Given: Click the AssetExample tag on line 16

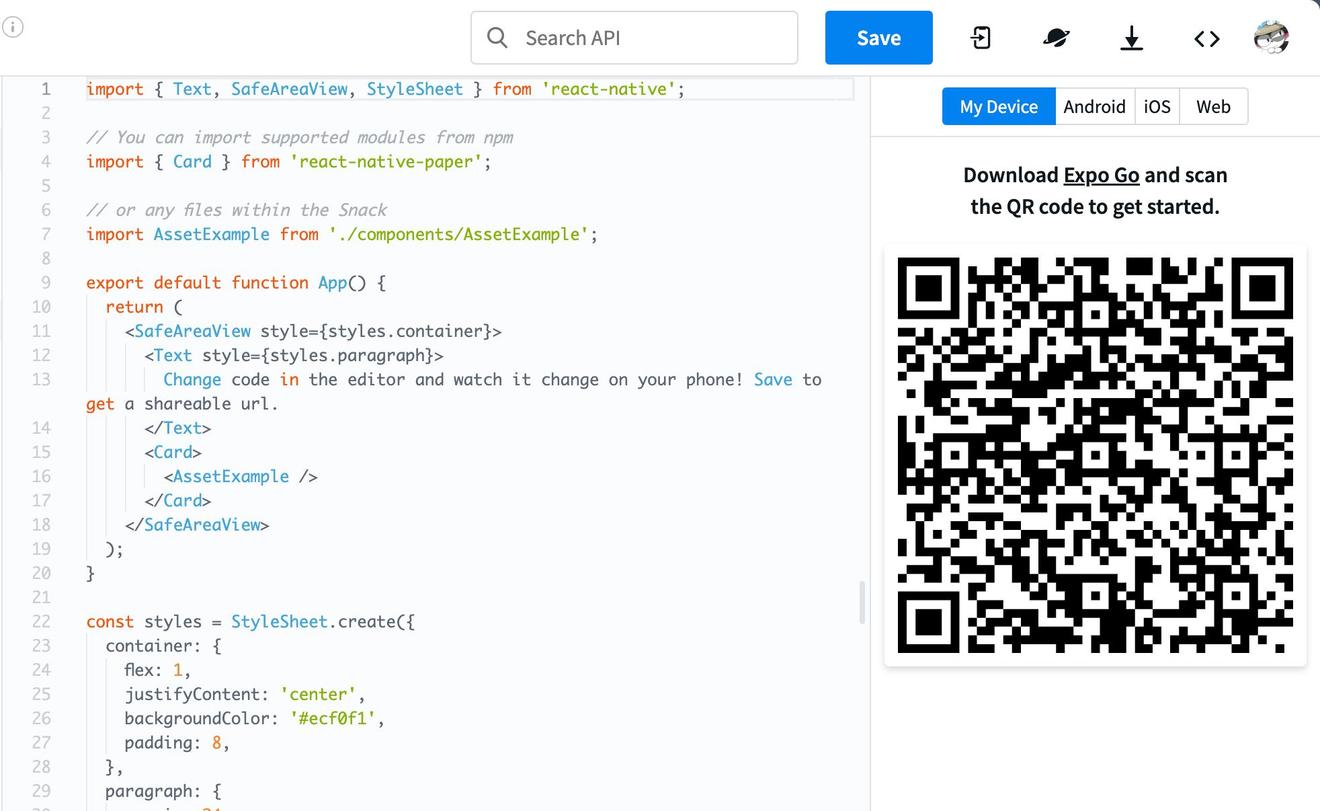Looking at the screenshot, I should [231, 477].
